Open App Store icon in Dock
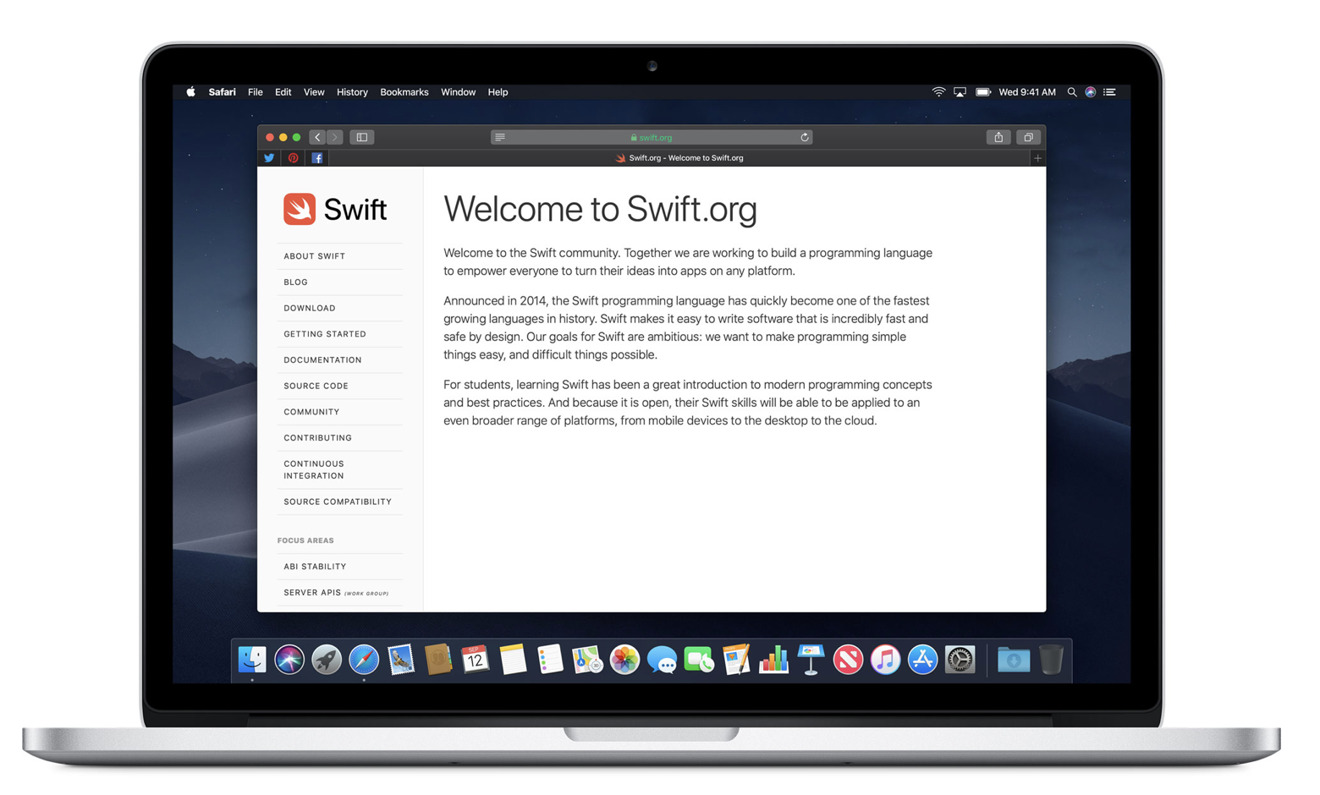 point(922,660)
